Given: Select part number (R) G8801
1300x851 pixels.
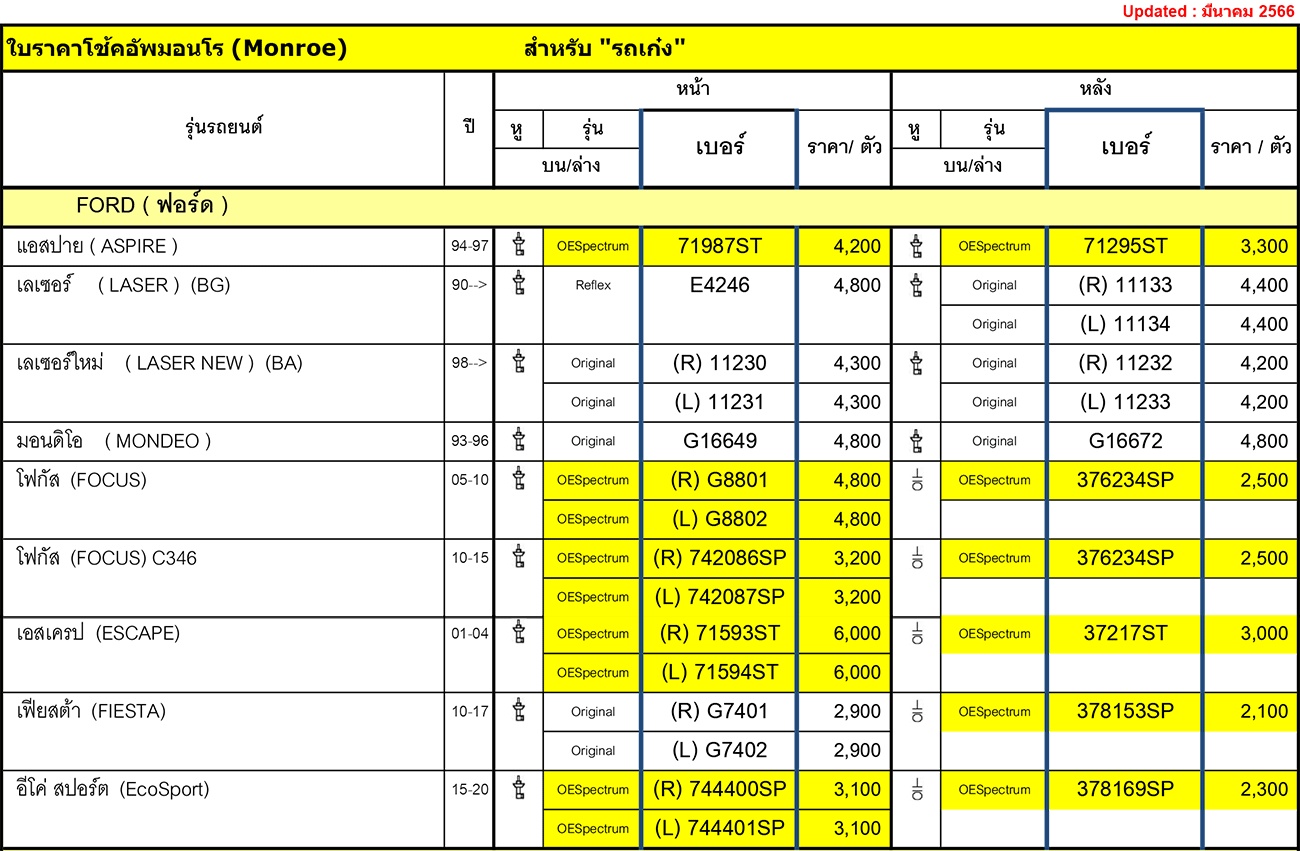Looking at the screenshot, I should tap(719, 480).
